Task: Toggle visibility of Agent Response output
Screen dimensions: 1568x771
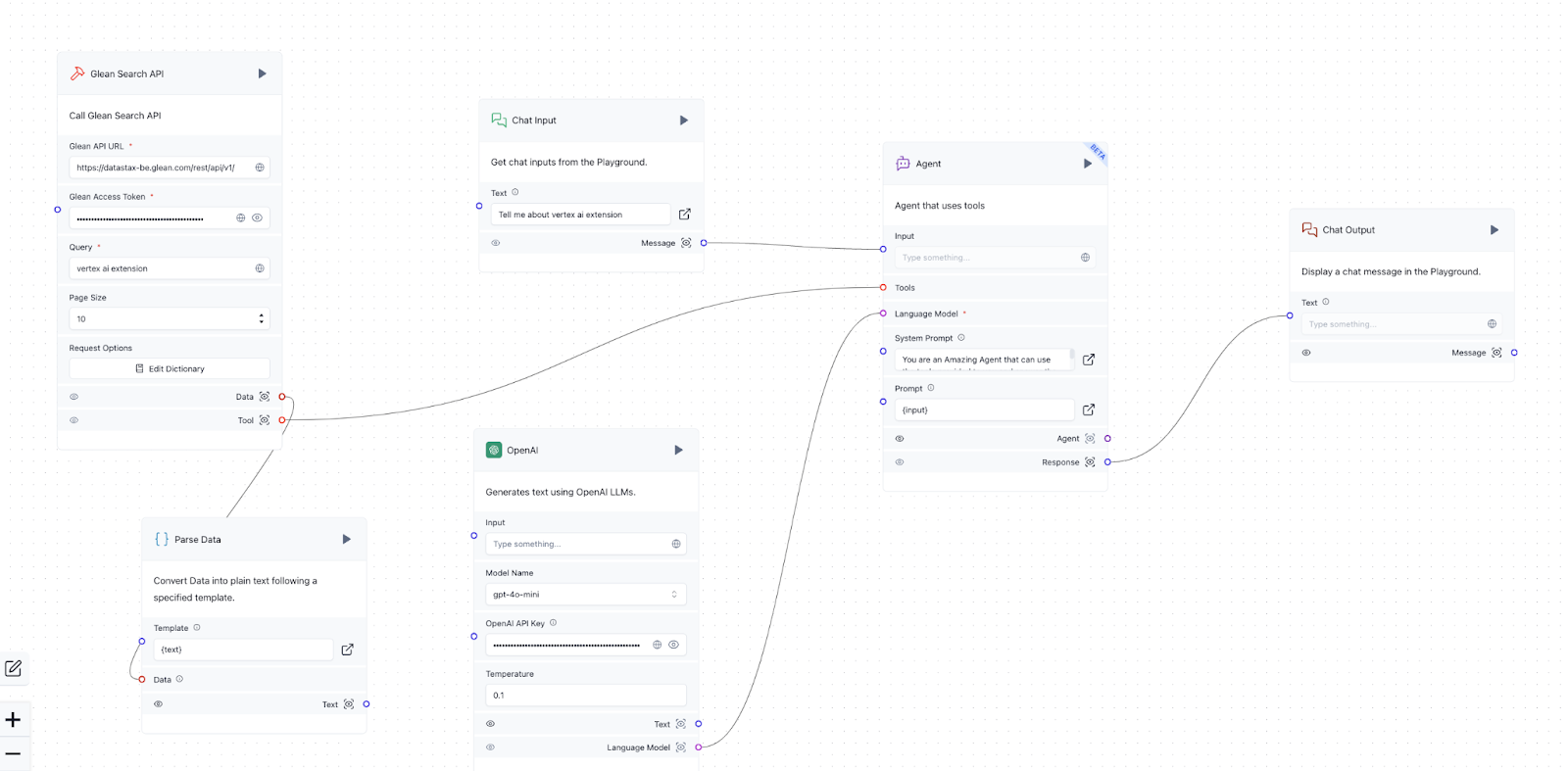Action: tap(900, 462)
